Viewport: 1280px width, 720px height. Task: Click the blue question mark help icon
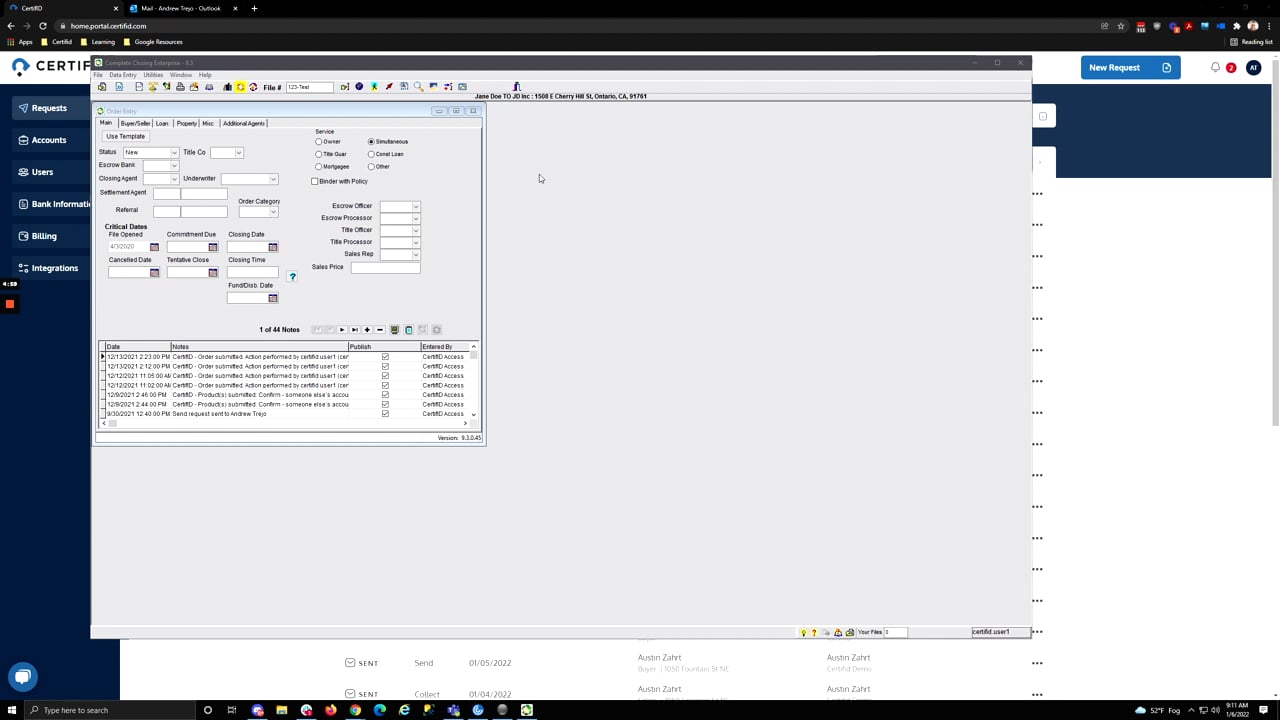pyautogui.click(x=292, y=277)
